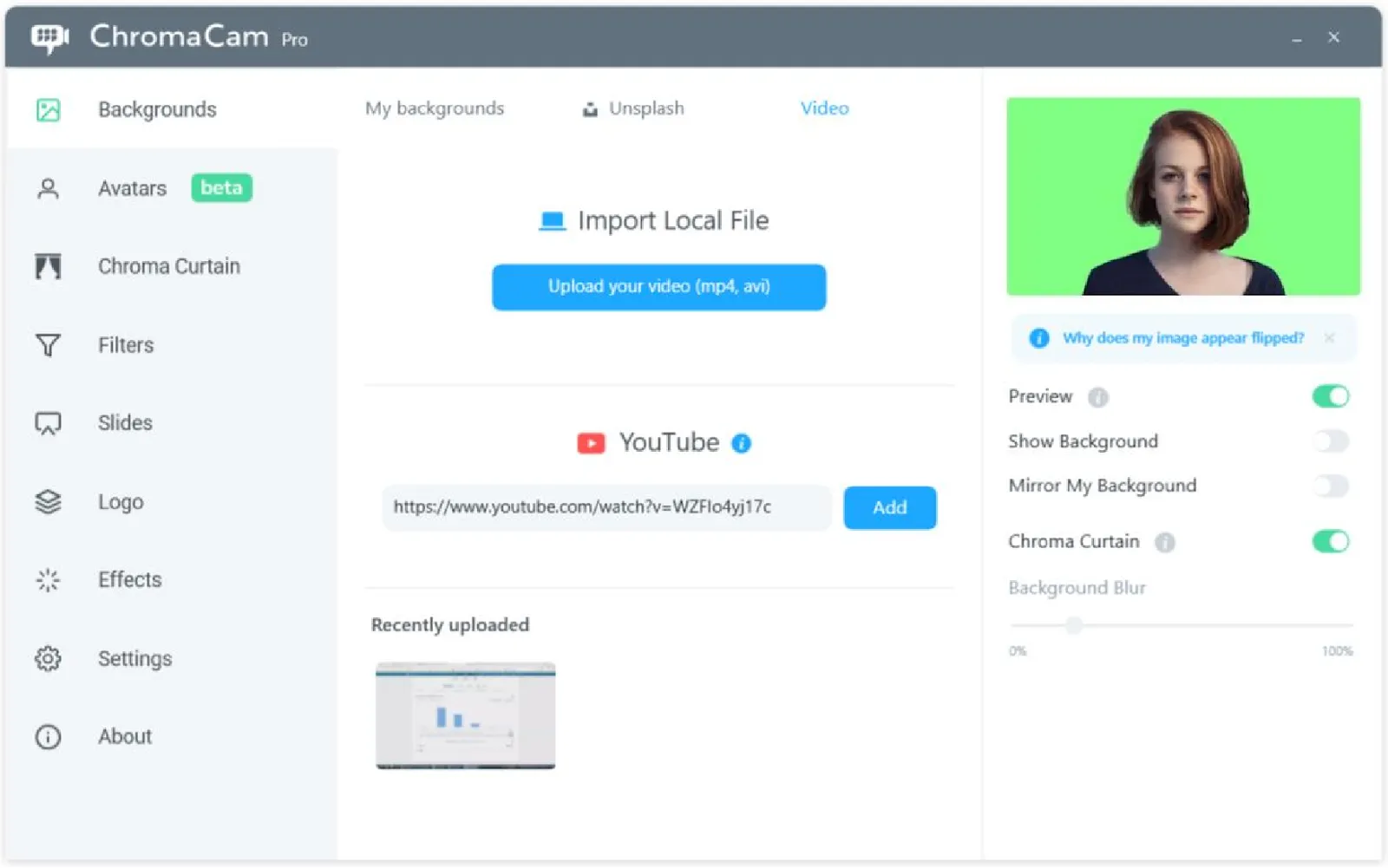Select the recently uploaded video thumbnail
Screen dimensions: 1388x868
(x=466, y=716)
